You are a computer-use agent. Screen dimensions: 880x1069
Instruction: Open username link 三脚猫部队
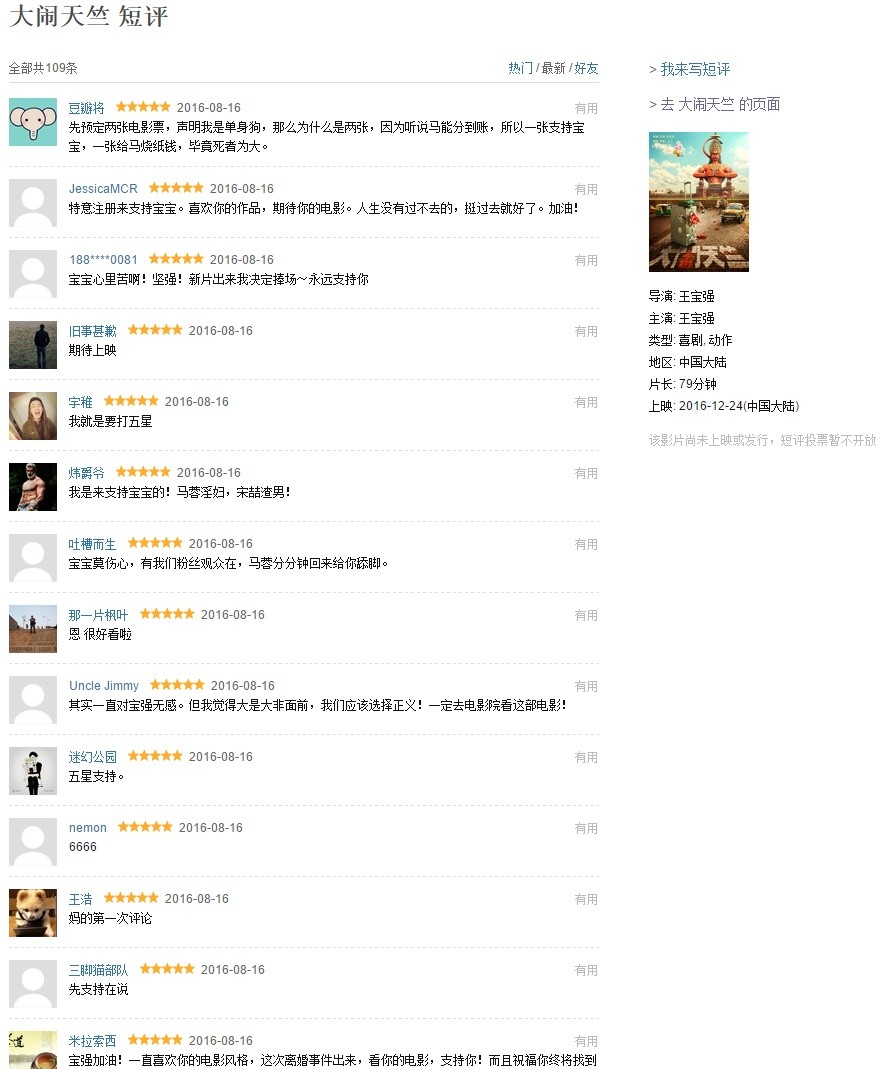(98, 970)
